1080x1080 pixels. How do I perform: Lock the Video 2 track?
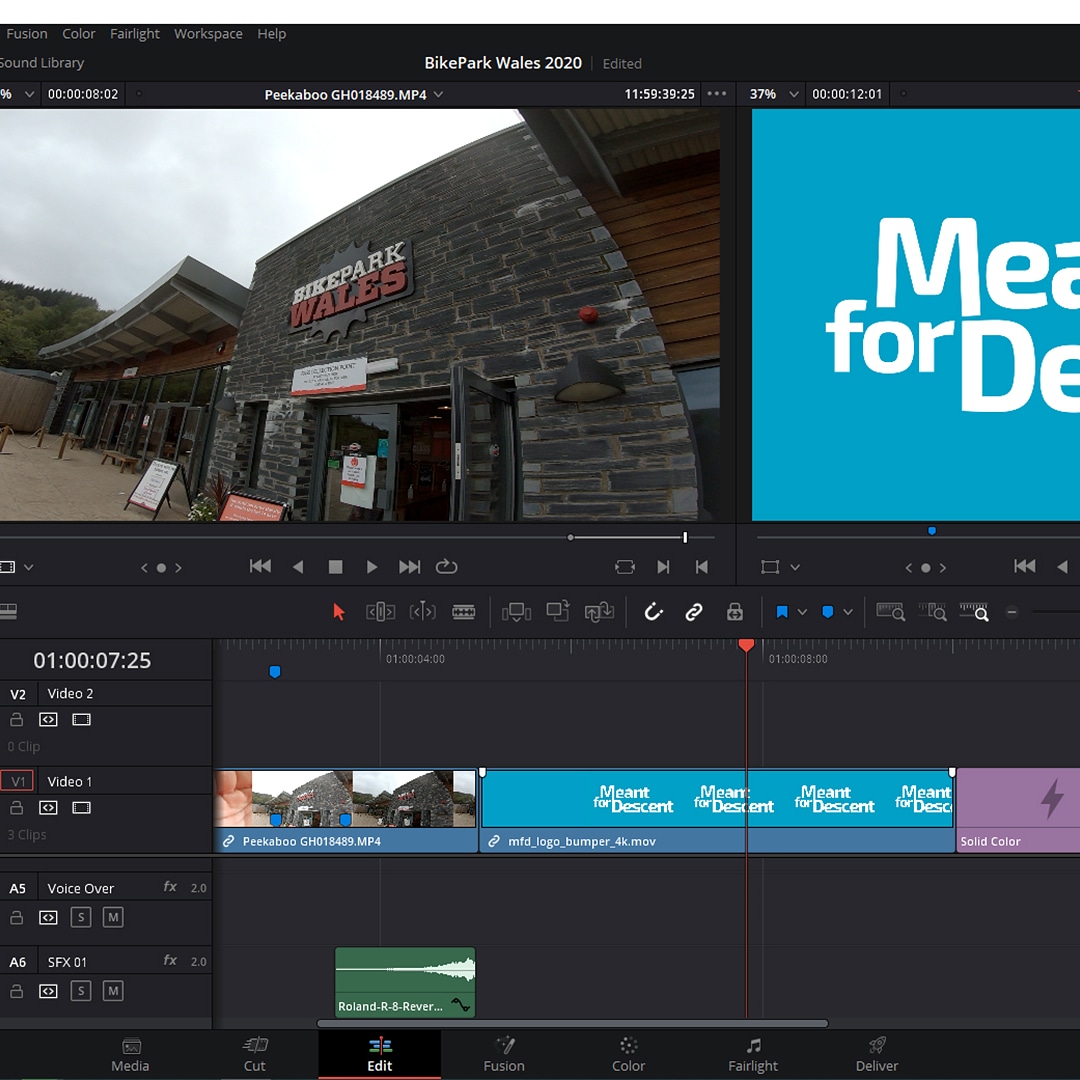(x=17, y=720)
